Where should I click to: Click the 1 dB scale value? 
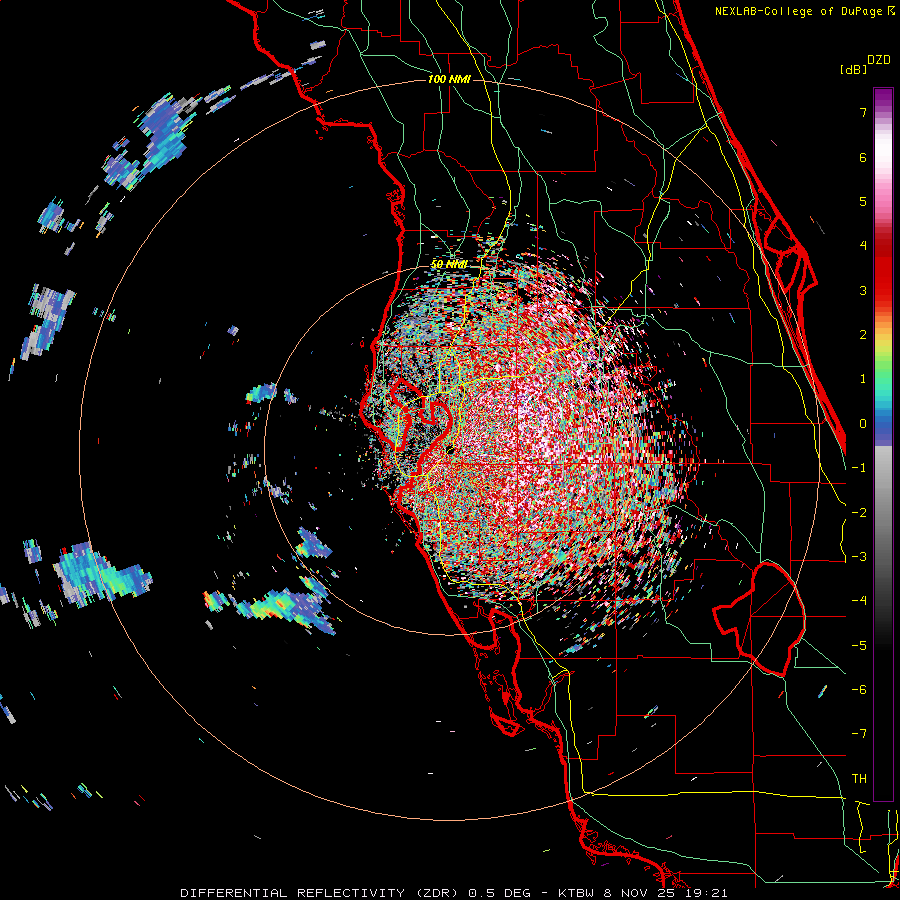pos(863,379)
